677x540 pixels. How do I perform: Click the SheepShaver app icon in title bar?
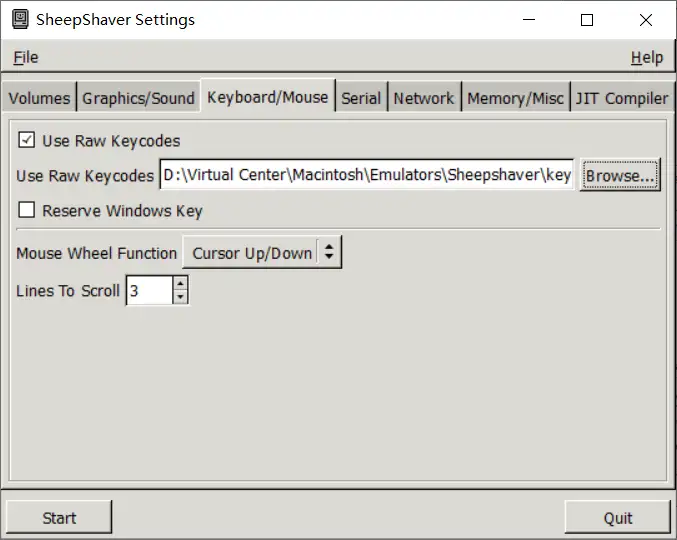(20, 19)
